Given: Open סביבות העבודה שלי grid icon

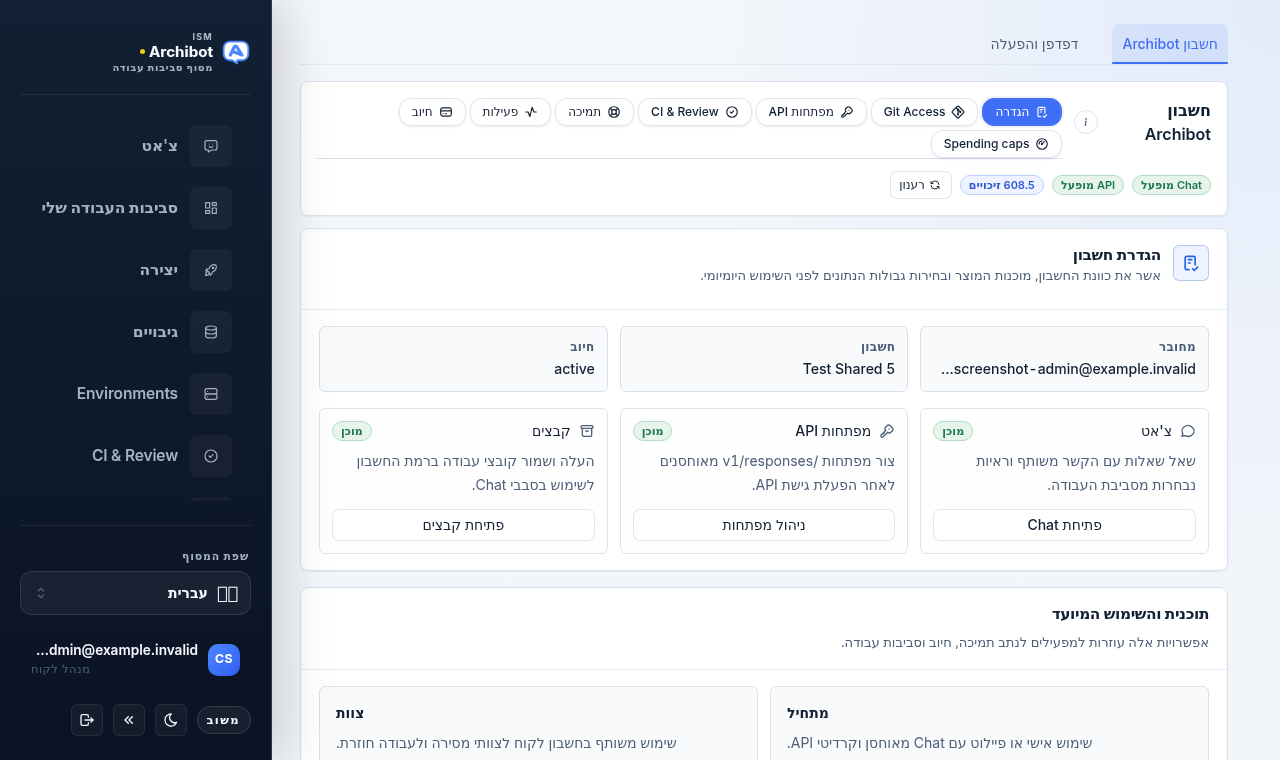Looking at the screenshot, I should click(211, 208).
